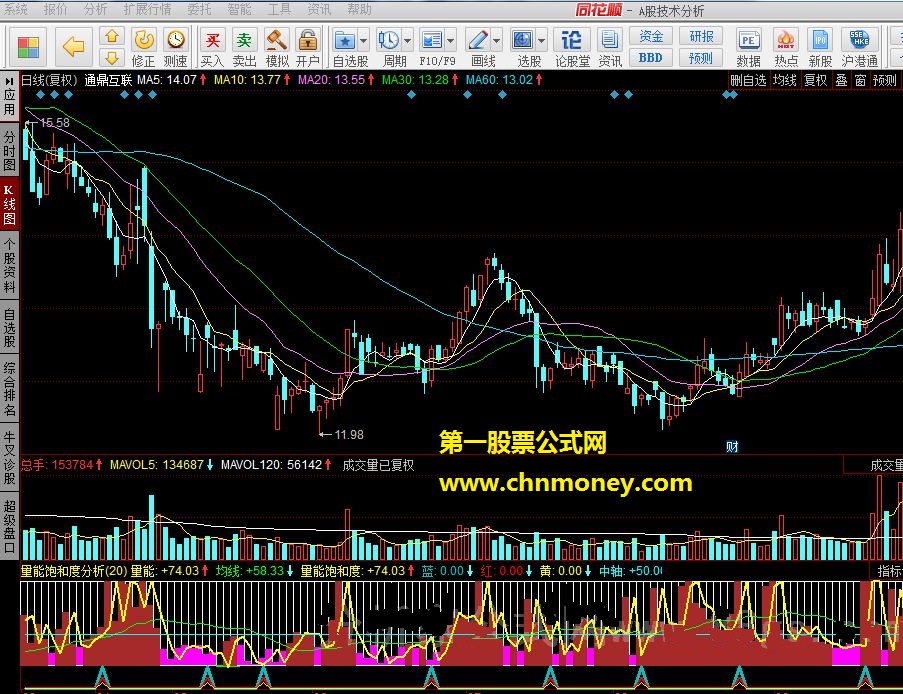Open the 委托 menu
This screenshot has height=694, width=903.
click(x=199, y=9)
